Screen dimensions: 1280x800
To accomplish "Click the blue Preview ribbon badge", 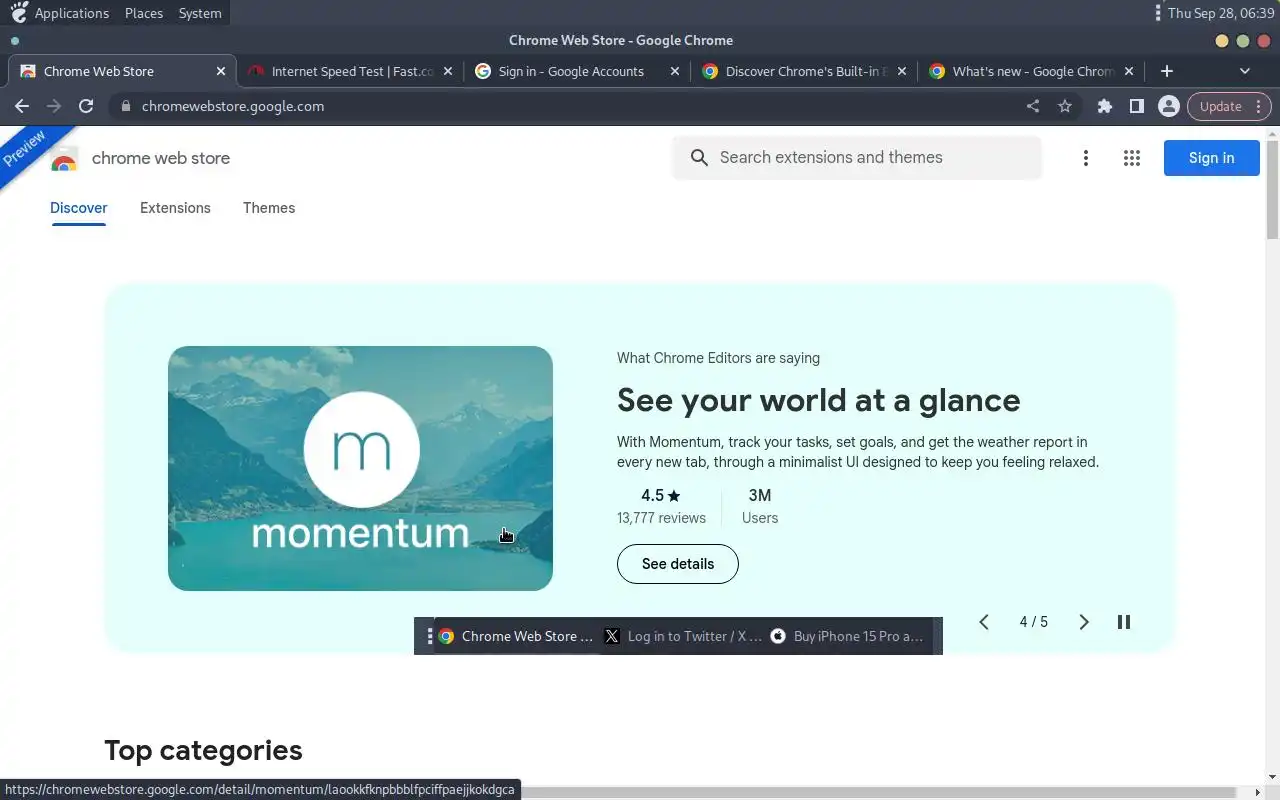I will coord(28,150).
